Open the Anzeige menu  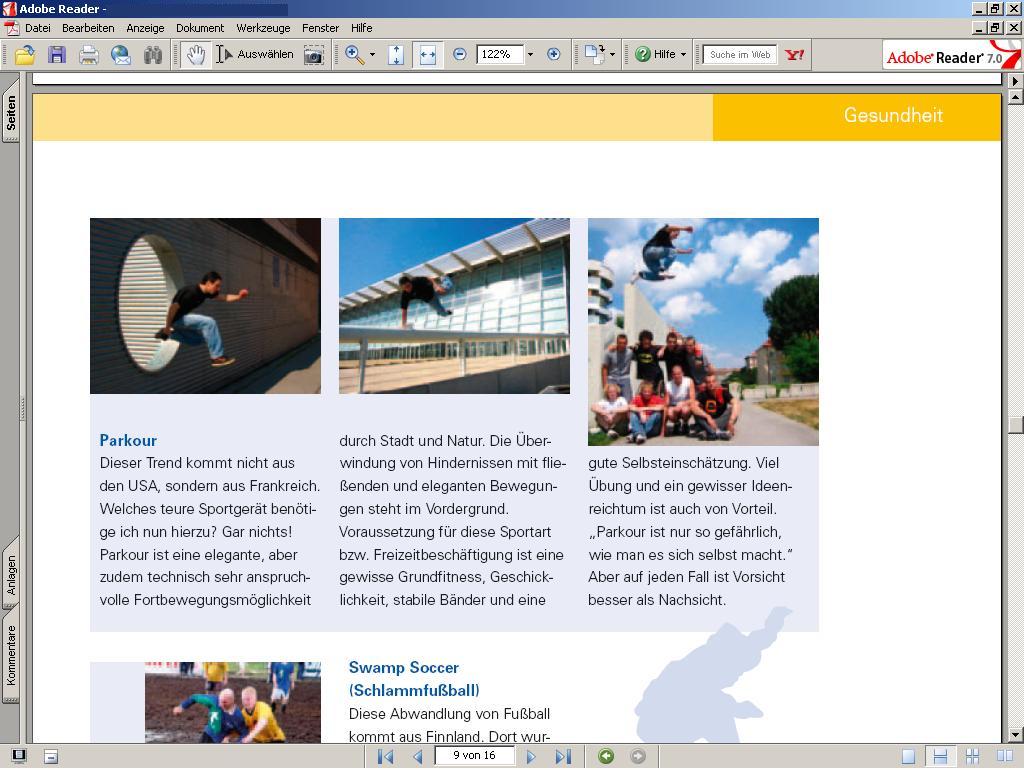pyautogui.click(x=145, y=28)
